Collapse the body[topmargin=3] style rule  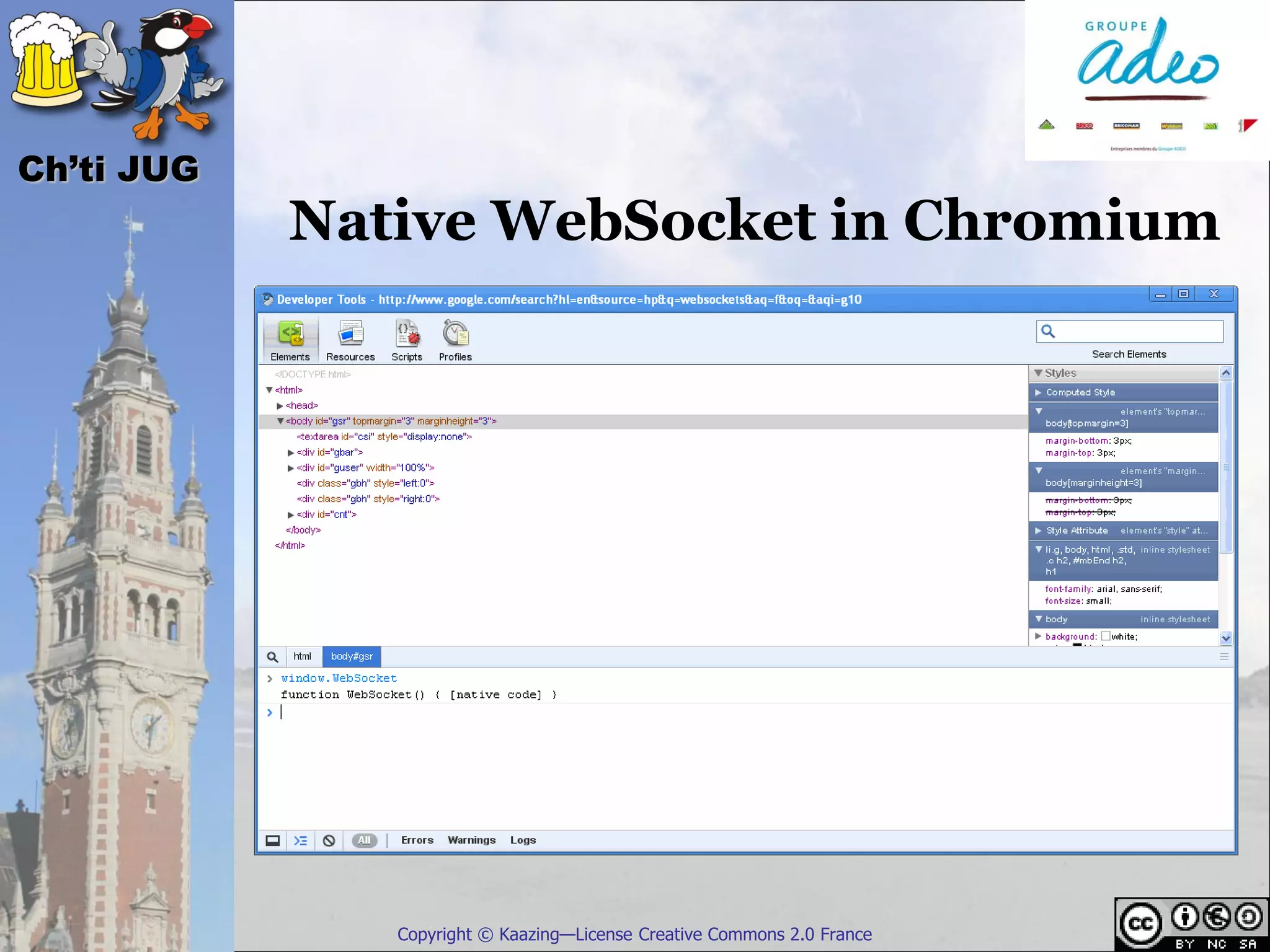pos(1039,411)
